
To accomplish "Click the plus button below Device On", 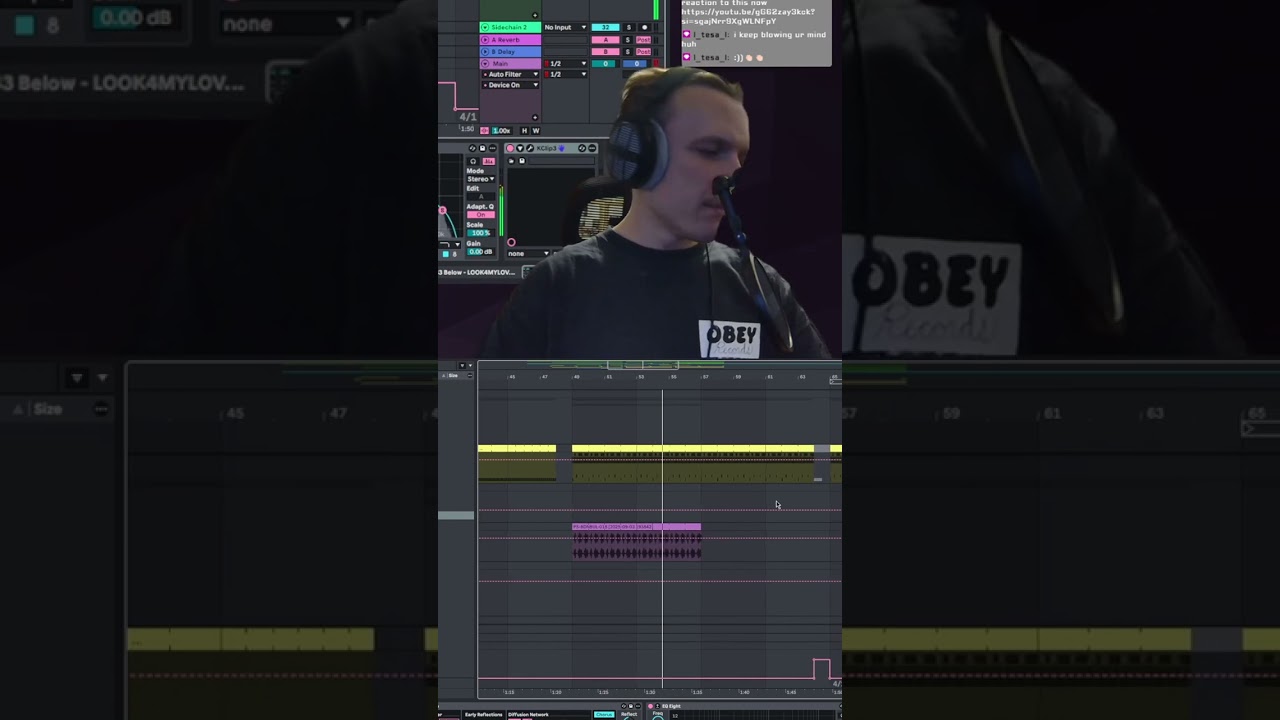I will (535, 117).
